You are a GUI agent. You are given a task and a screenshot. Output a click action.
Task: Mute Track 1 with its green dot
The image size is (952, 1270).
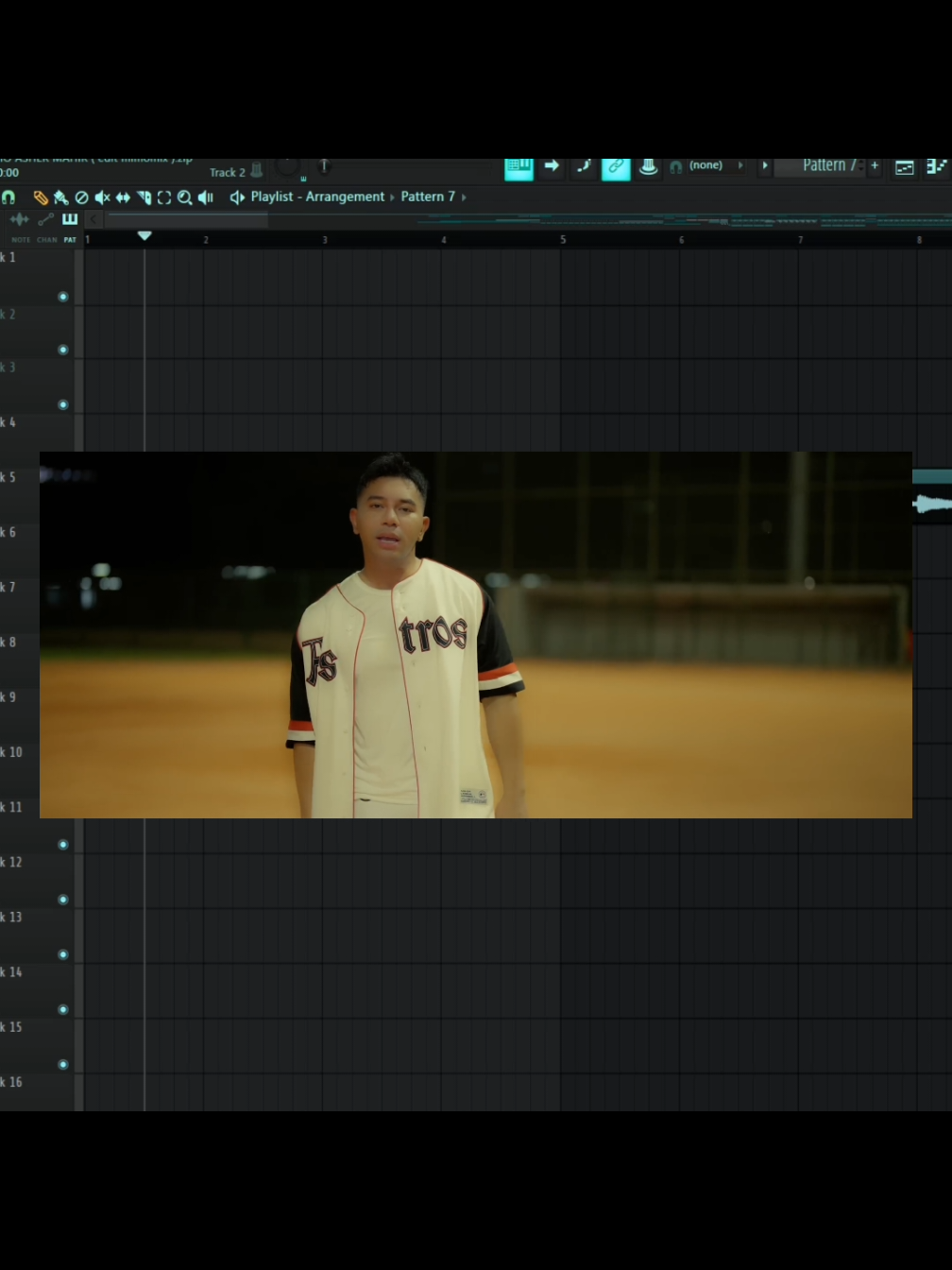pos(63,297)
